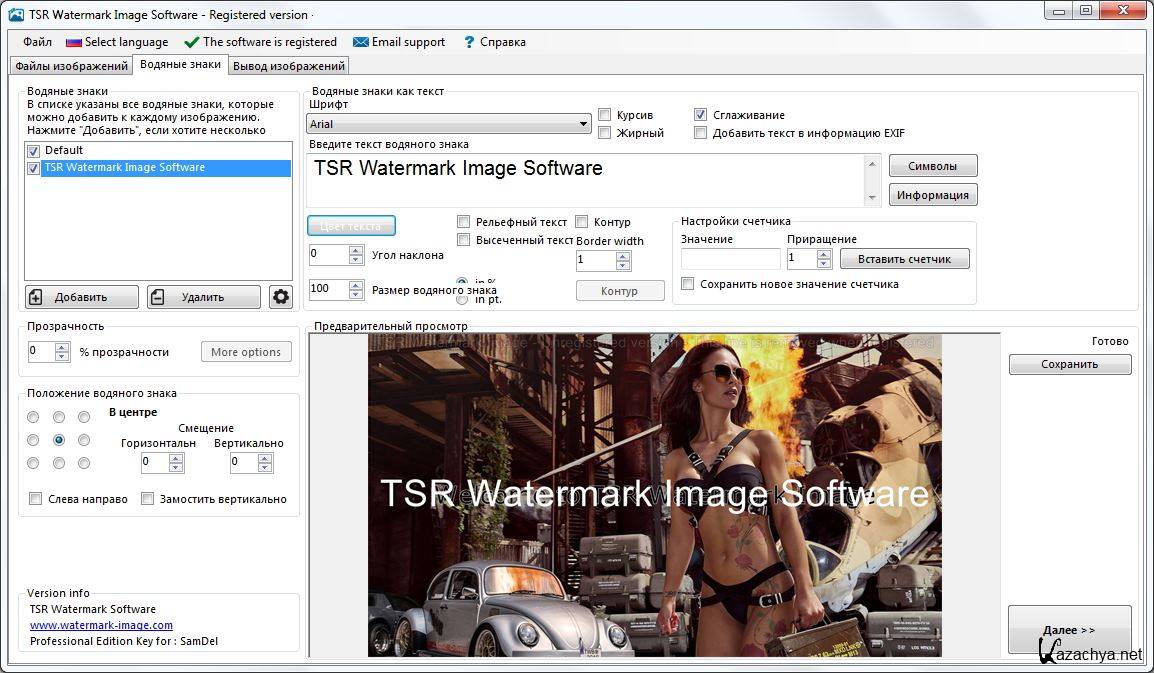Increase the % прозрачности spinner value
Screen dimensions: 1154x673
pyautogui.click(x=62, y=347)
